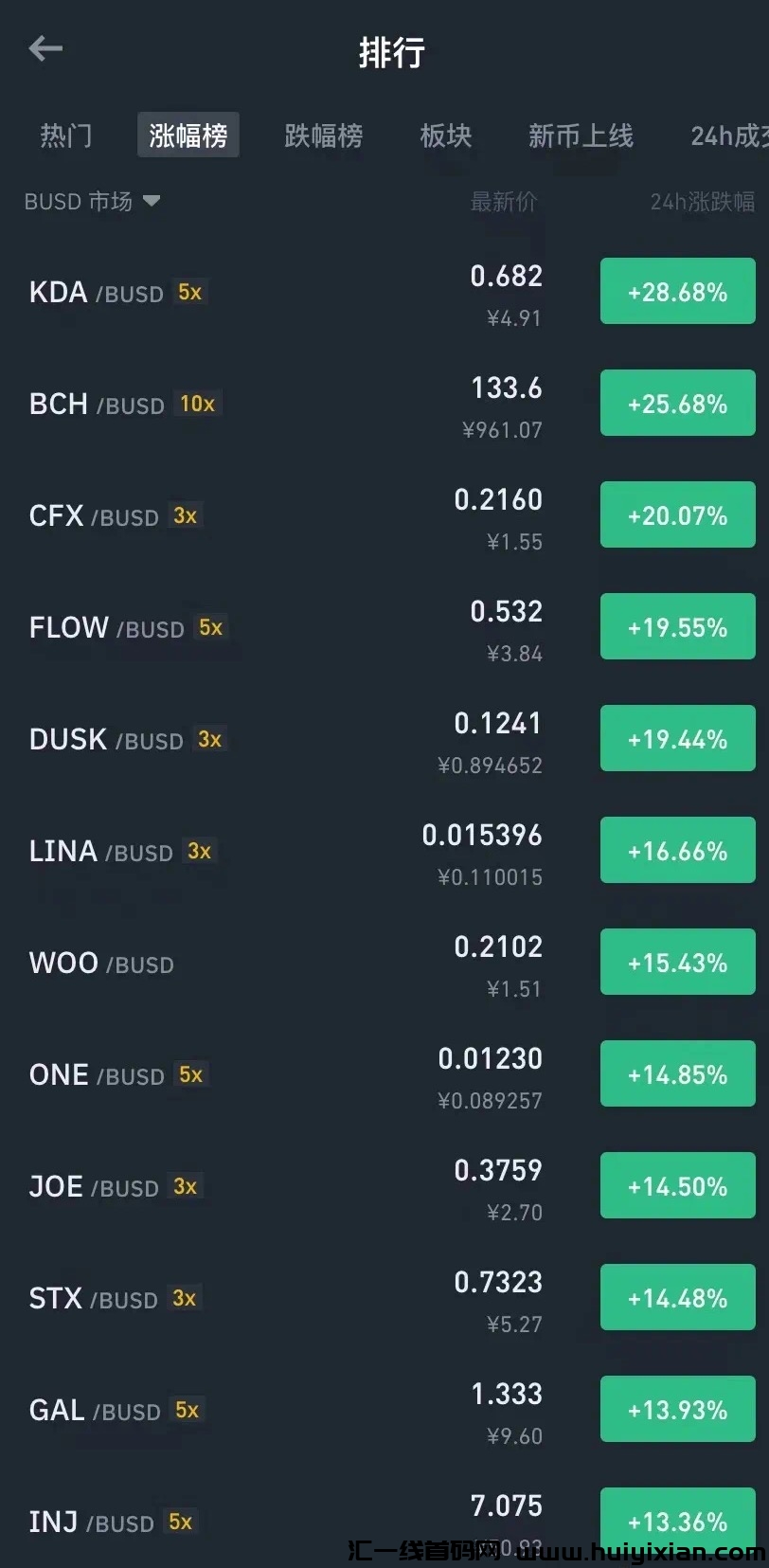Image resolution: width=769 pixels, height=1568 pixels.
Task: Tap the +14.85% ONE change button
Action: pos(677,1074)
